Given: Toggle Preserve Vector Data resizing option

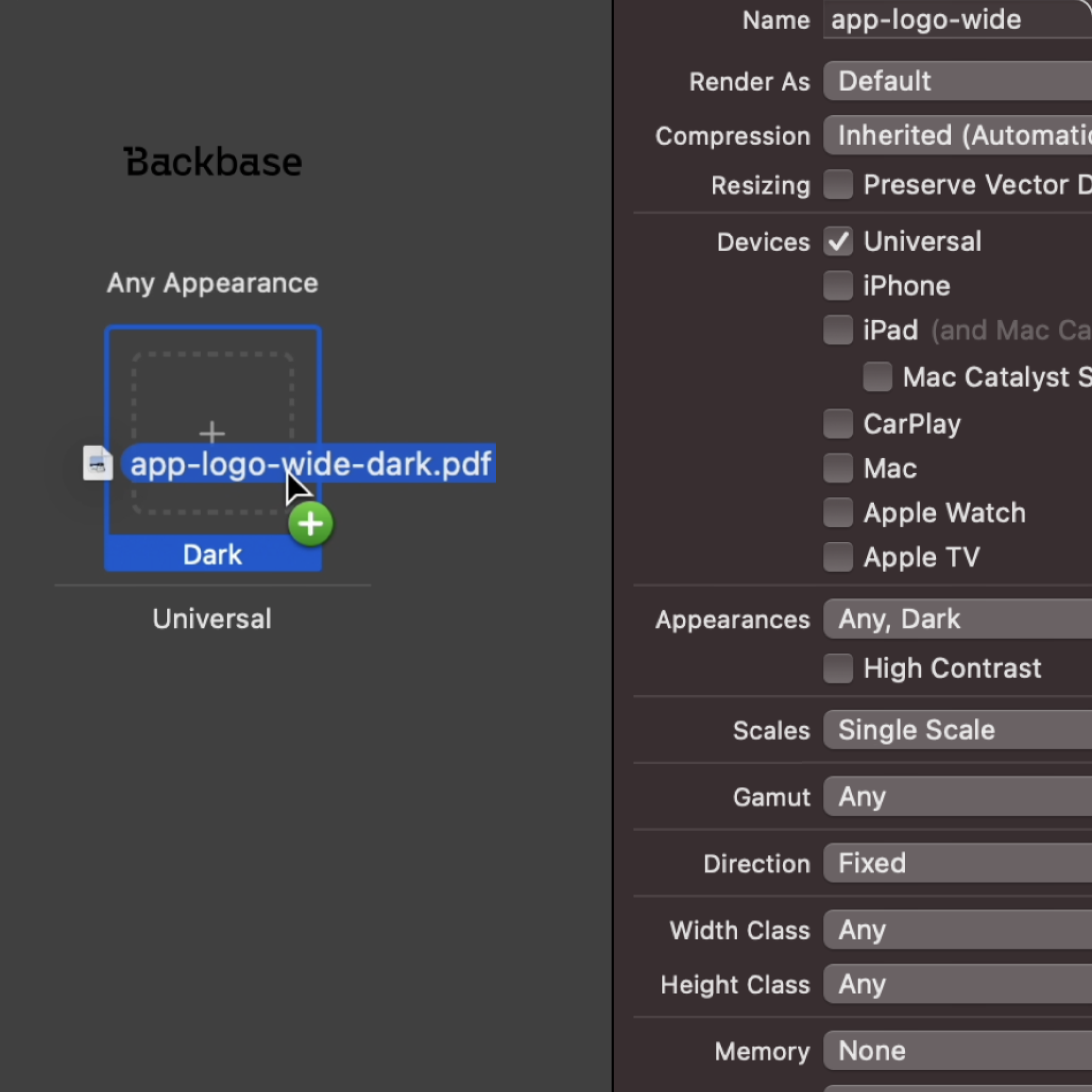Looking at the screenshot, I should [x=838, y=184].
